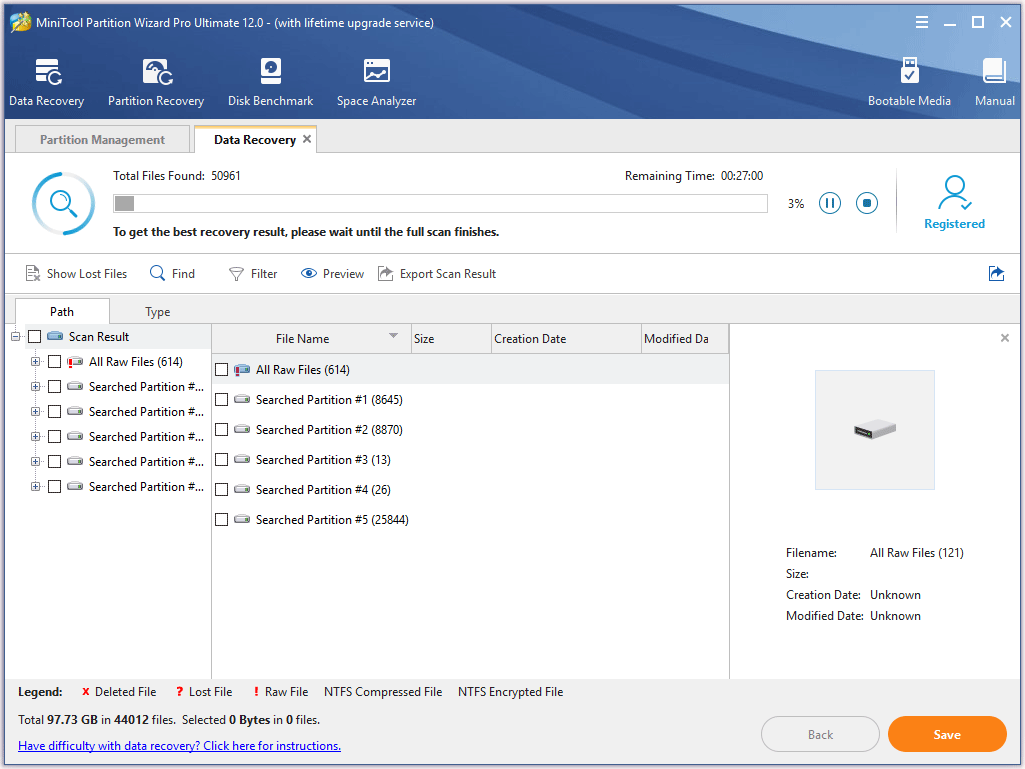
Task: Collapse the Scan Result tree node
Action: coord(15,336)
